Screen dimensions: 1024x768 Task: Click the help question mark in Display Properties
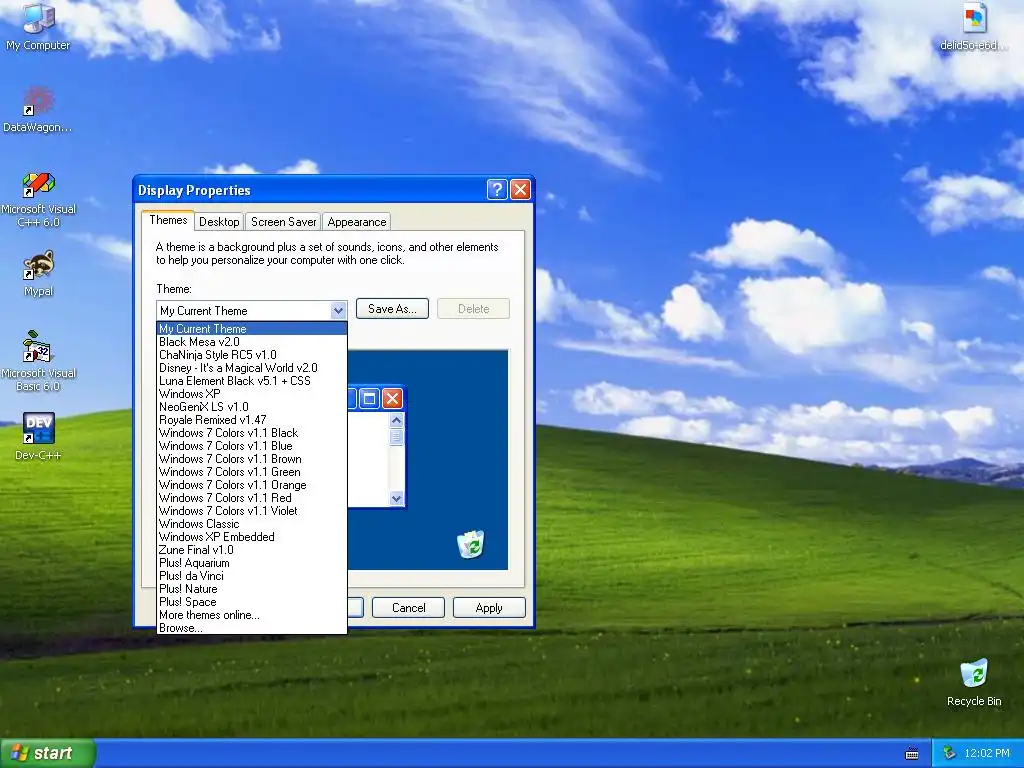point(497,189)
